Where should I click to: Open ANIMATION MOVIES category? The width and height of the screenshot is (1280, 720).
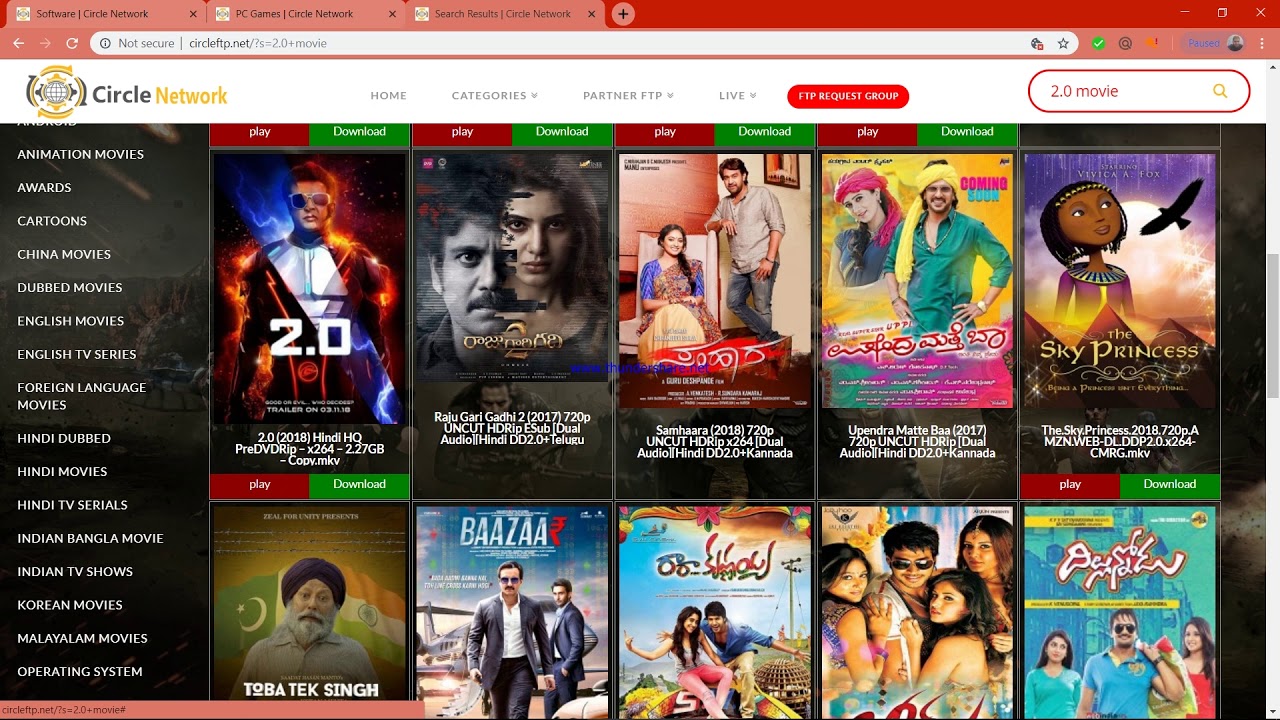coord(80,154)
